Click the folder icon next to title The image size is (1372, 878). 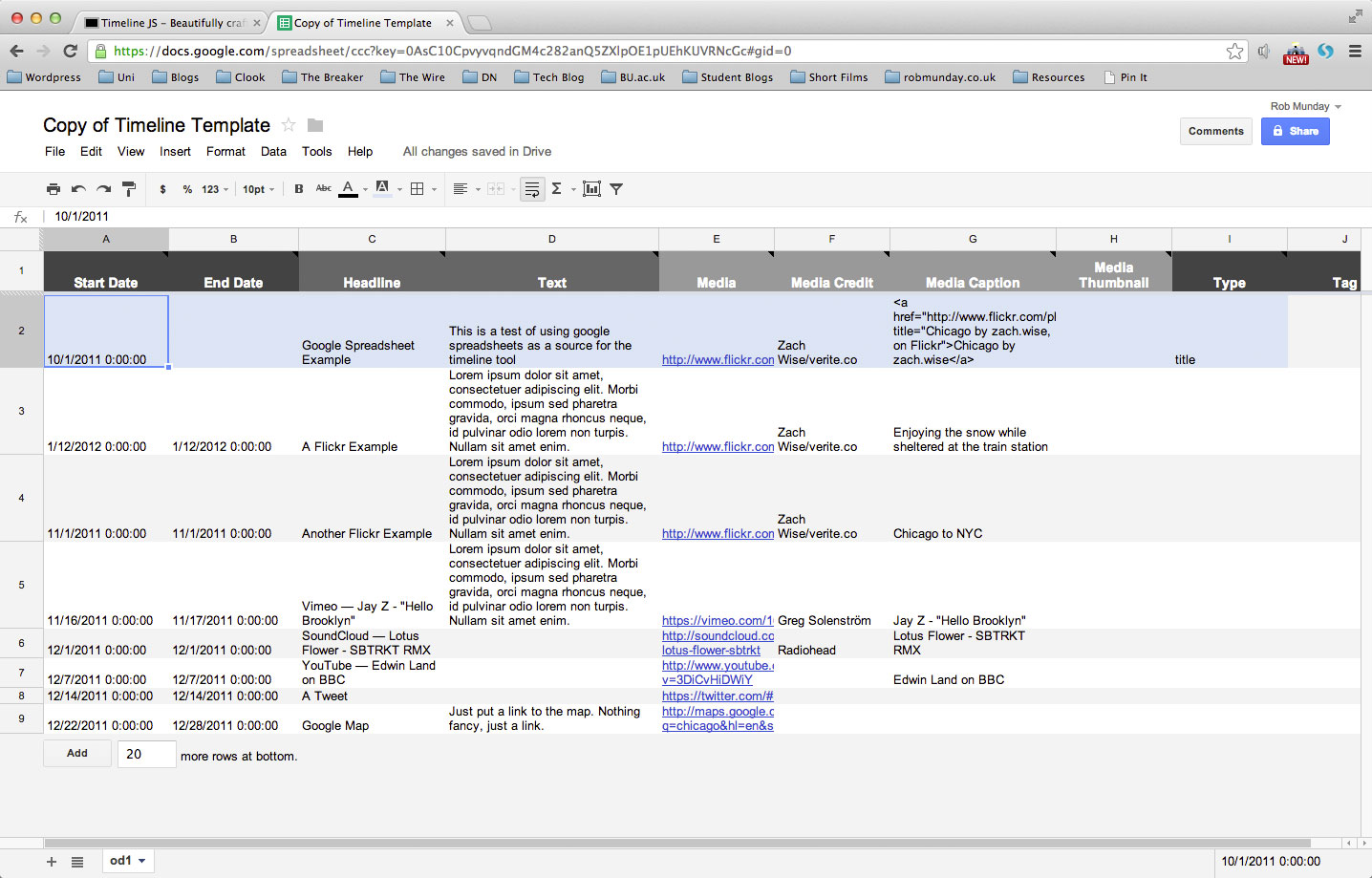click(x=315, y=125)
